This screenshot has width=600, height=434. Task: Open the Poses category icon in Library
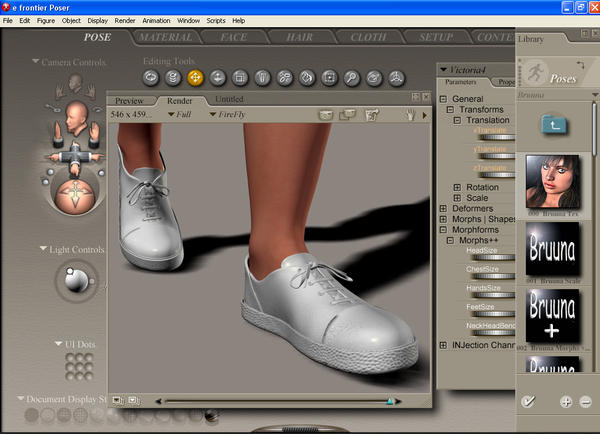pos(535,72)
